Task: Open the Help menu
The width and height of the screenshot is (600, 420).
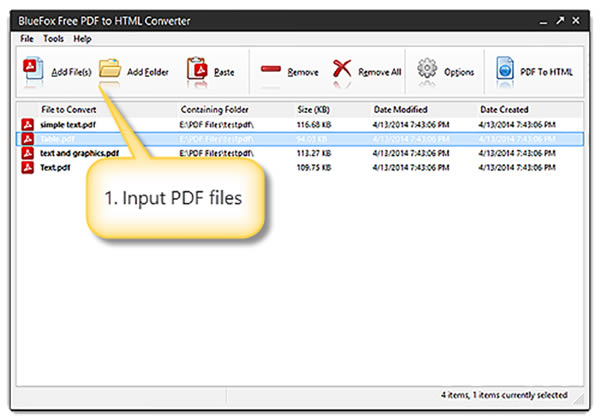Action: pos(82,39)
